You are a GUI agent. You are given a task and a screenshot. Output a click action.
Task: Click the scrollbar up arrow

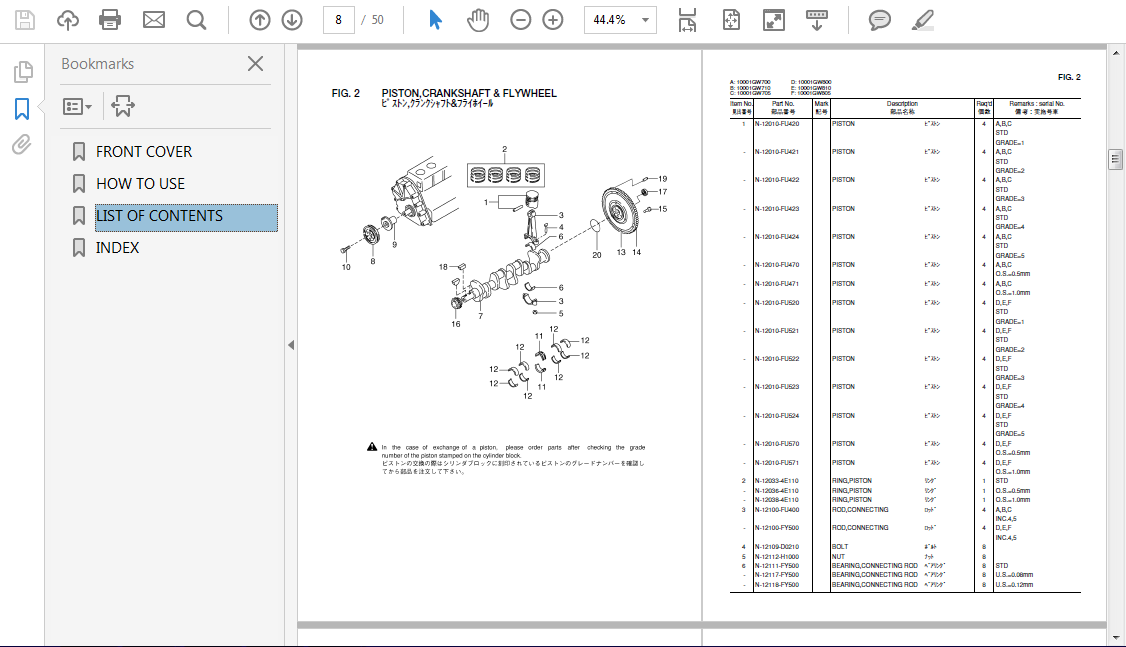click(1115, 53)
